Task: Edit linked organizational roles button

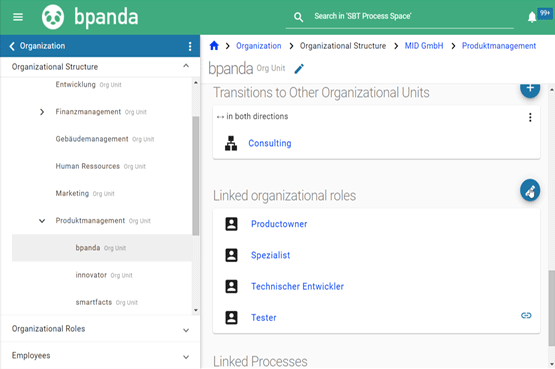Action: (x=530, y=190)
